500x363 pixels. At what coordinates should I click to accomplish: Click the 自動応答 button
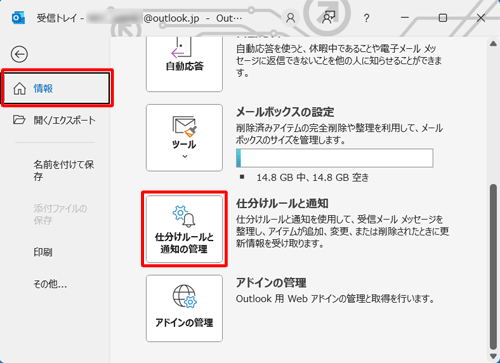tap(184, 63)
